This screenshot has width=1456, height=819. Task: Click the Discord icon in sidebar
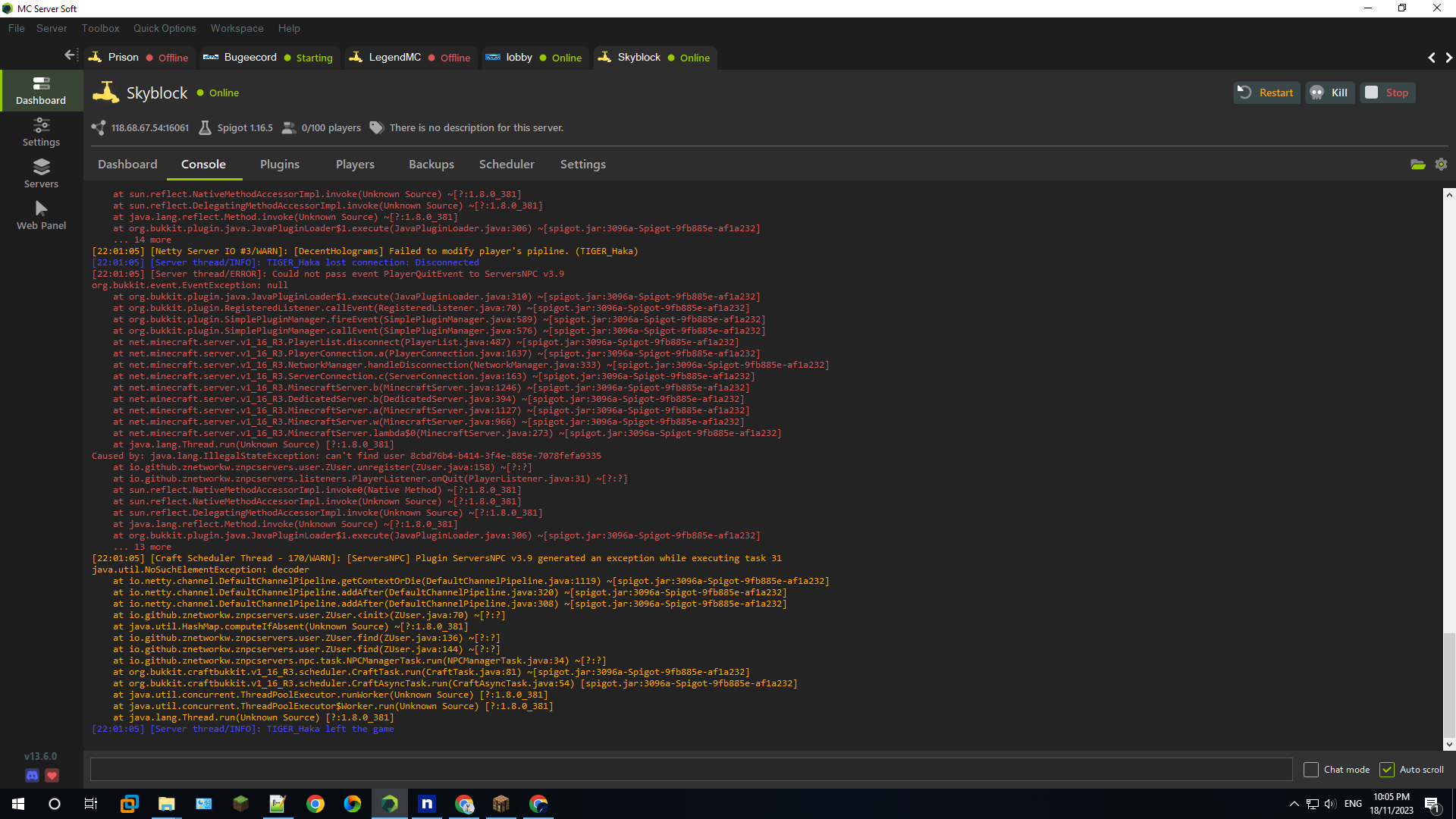pos(32,775)
